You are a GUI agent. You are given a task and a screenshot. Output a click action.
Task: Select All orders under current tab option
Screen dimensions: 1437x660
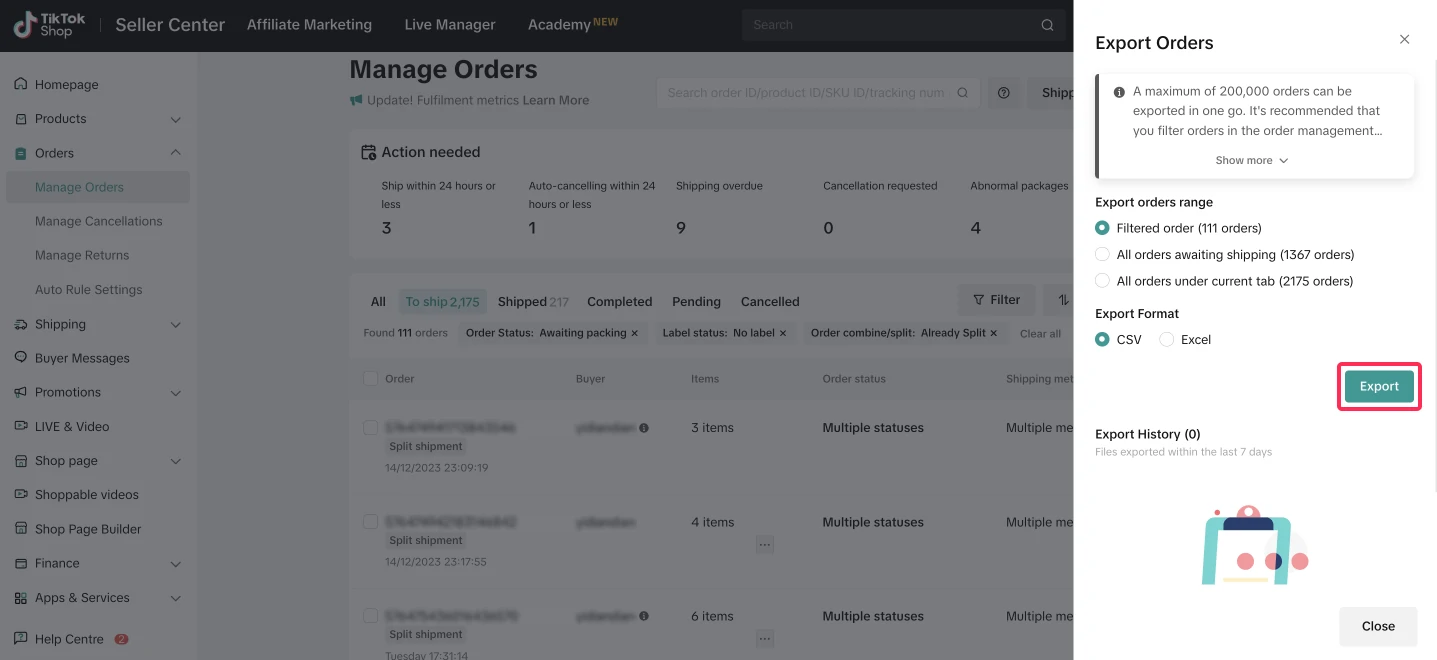(1102, 281)
